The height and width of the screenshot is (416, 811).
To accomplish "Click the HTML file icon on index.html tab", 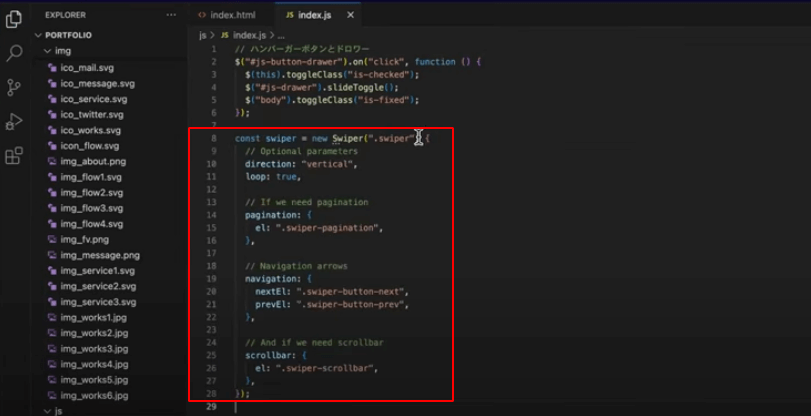I will click(202, 15).
